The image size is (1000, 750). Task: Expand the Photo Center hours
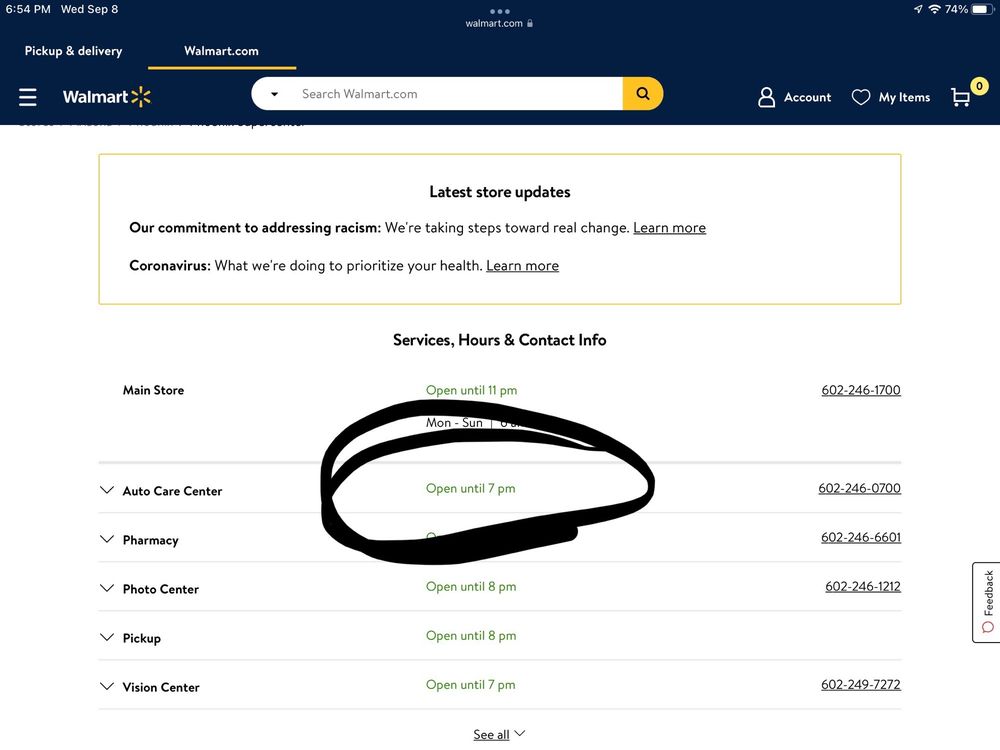(x=107, y=588)
